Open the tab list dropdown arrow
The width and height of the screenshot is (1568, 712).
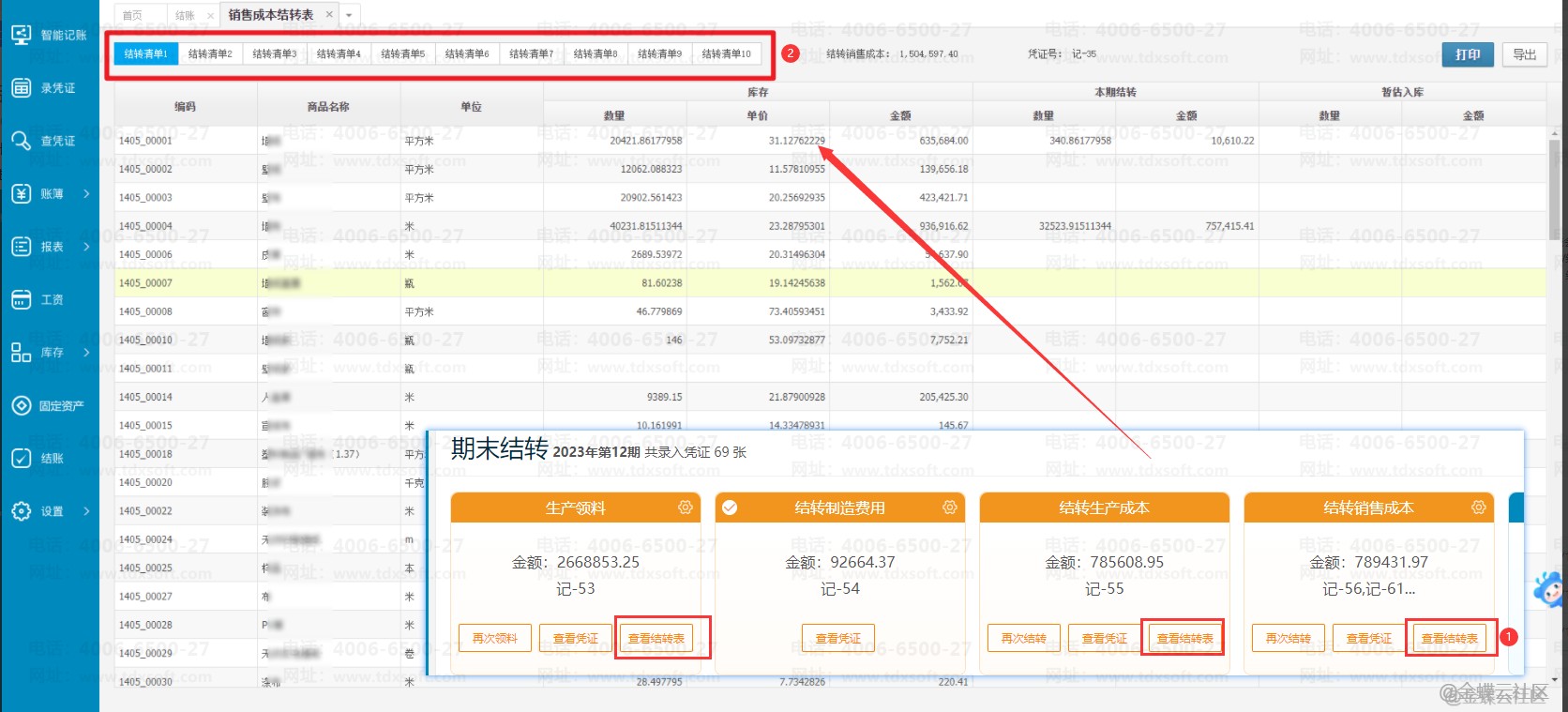click(349, 15)
